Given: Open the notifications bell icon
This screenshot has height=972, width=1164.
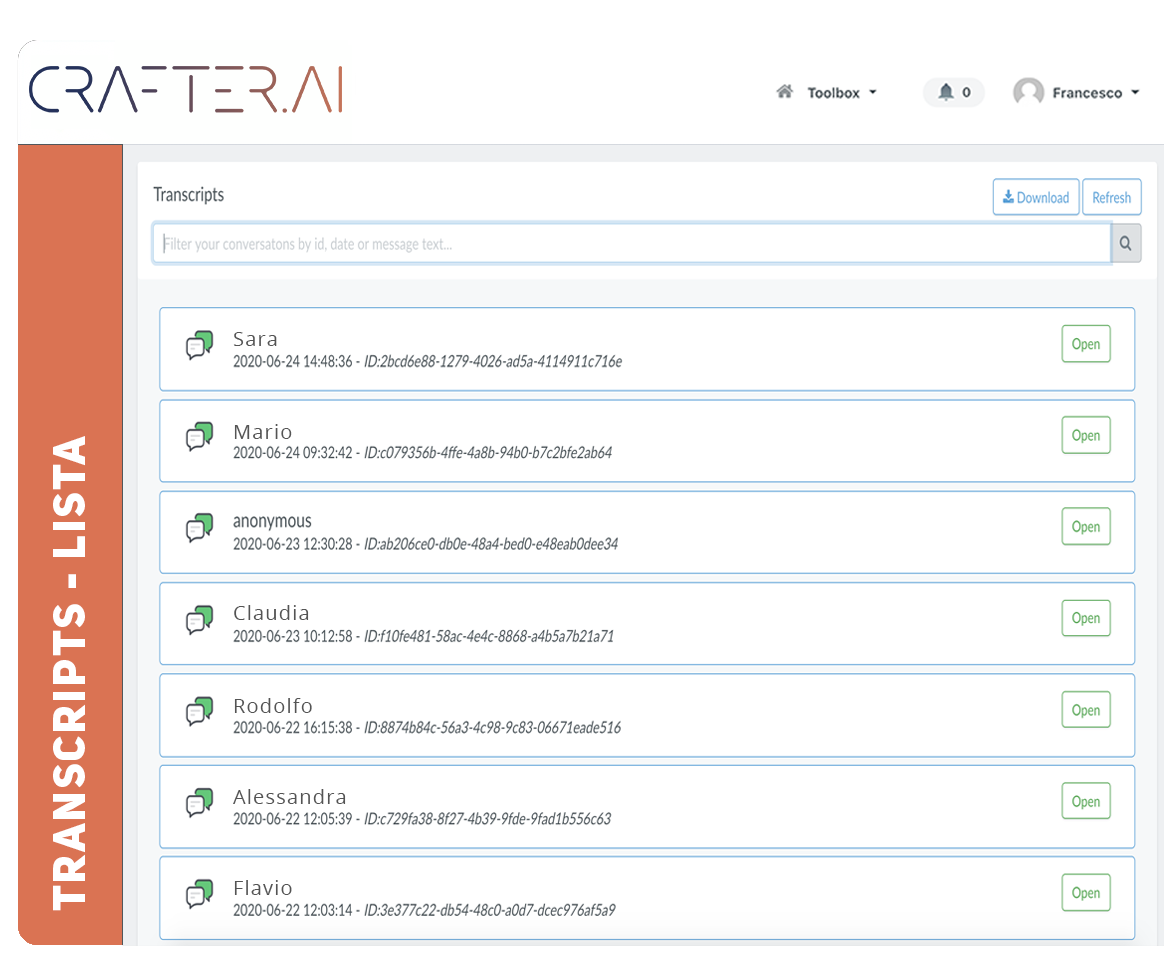Looking at the screenshot, I should [x=946, y=91].
